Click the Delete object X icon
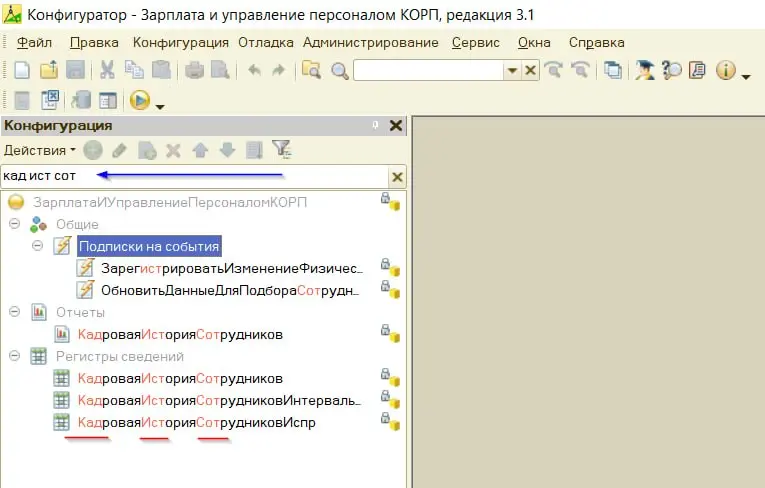Image resolution: width=765 pixels, height=488 pixels. coord(173,151)
